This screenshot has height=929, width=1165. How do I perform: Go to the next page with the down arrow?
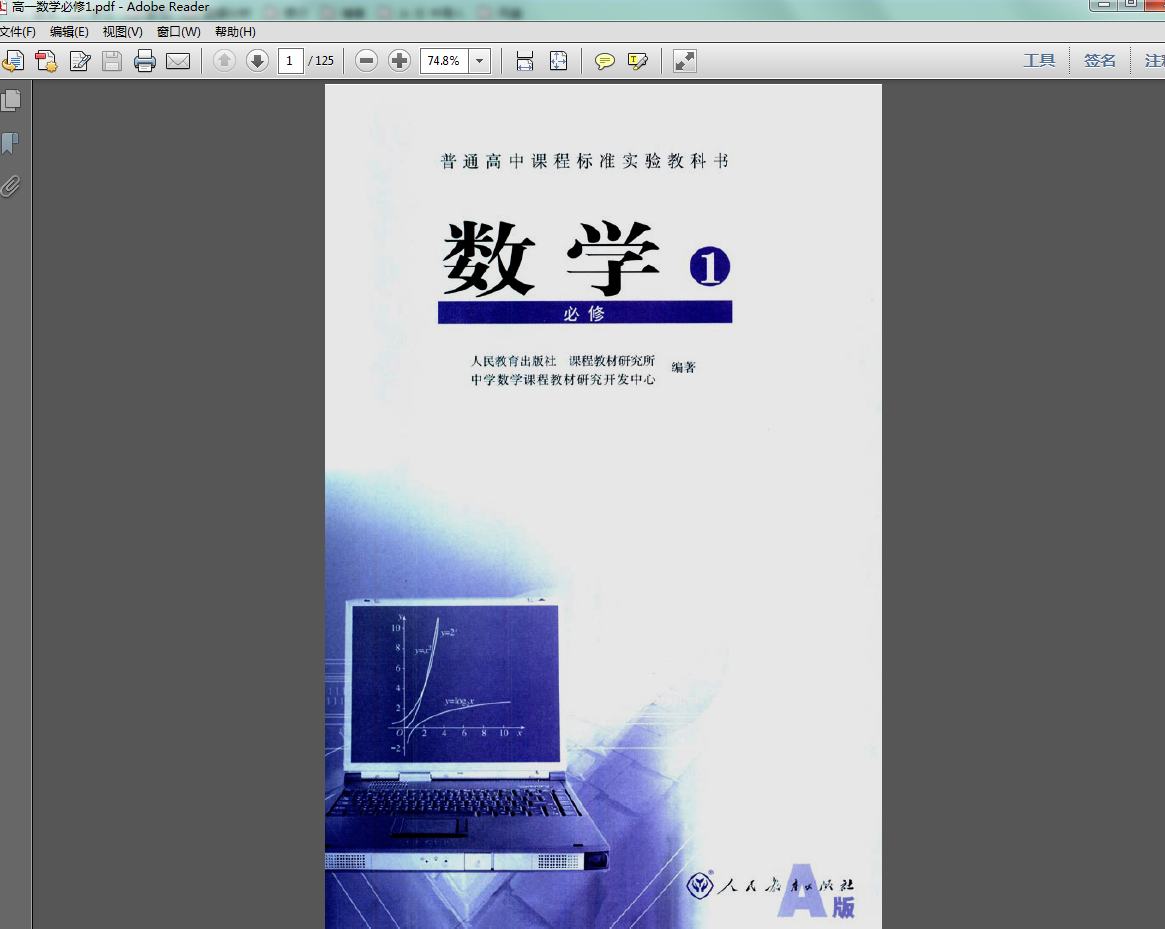pyautogui.click(x=257, y=61)
